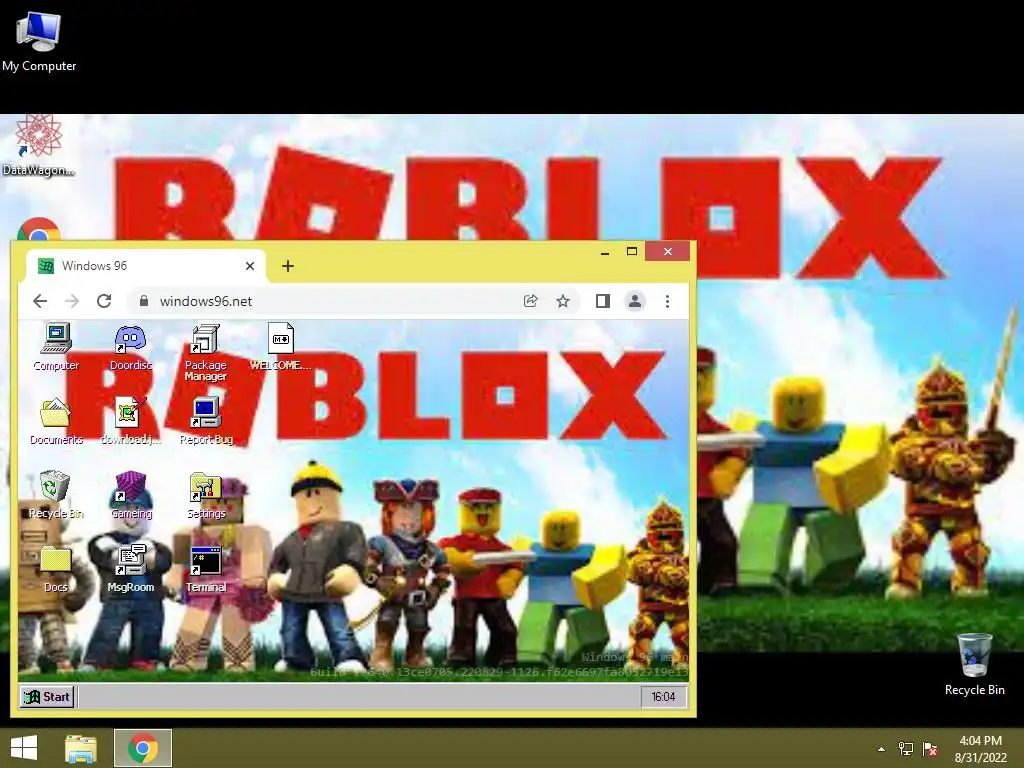The image size is (1024, 768).
Task: Click the Windows 96 Start button
Action: [47, 697]
